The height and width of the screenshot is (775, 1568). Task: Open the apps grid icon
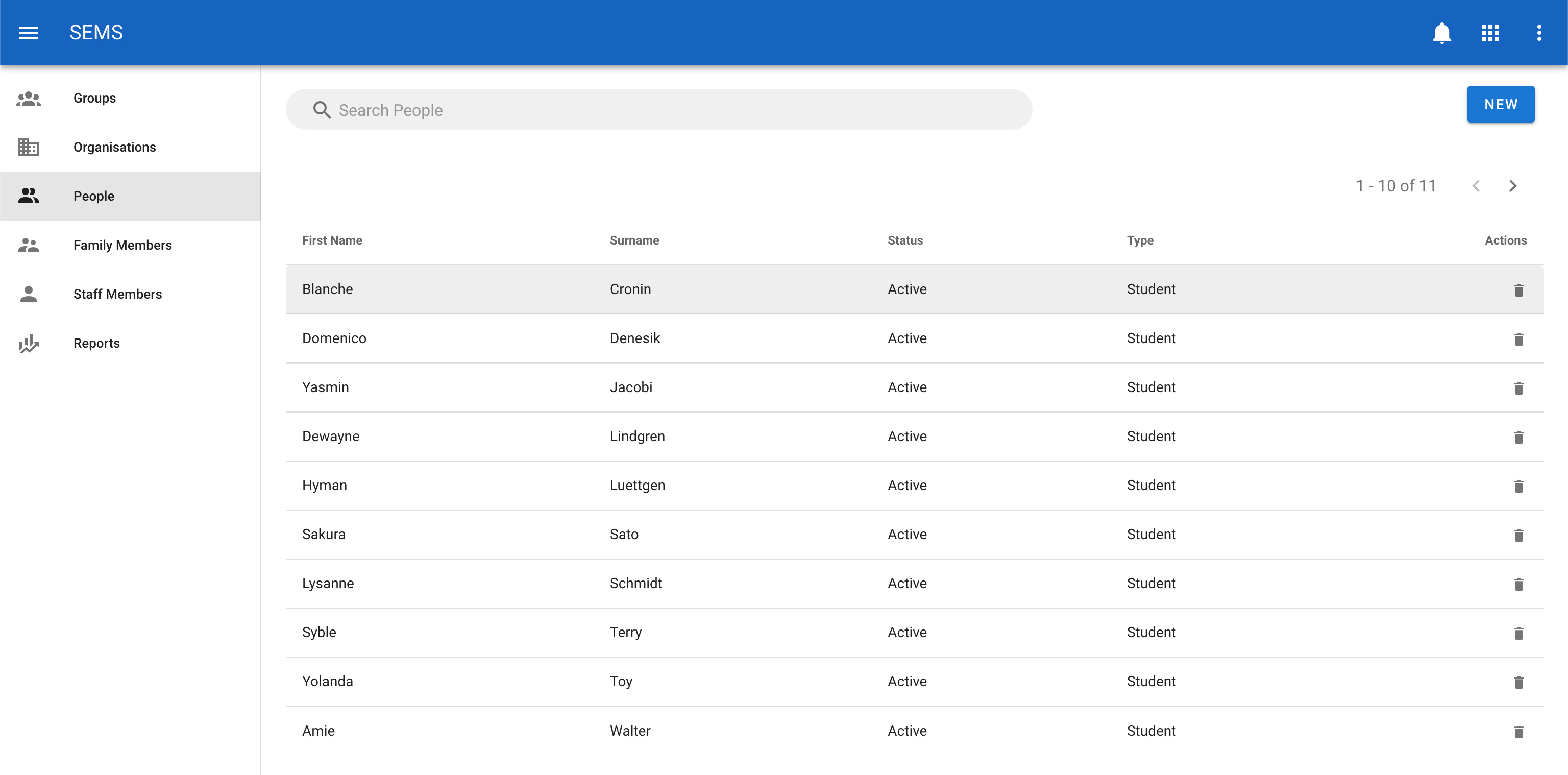point(1490,32)
